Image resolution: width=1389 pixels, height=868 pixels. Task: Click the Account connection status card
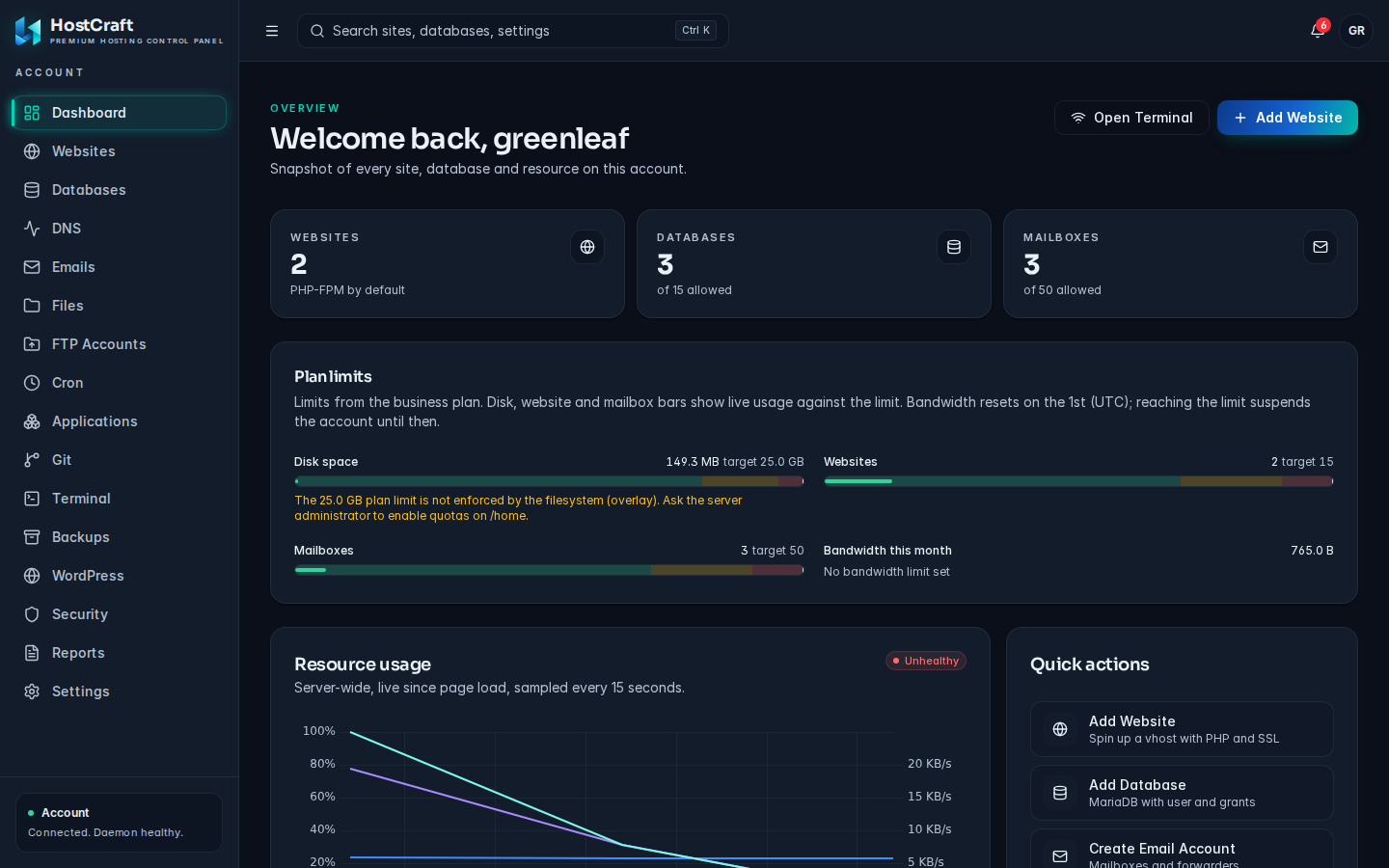coord(120,823)
